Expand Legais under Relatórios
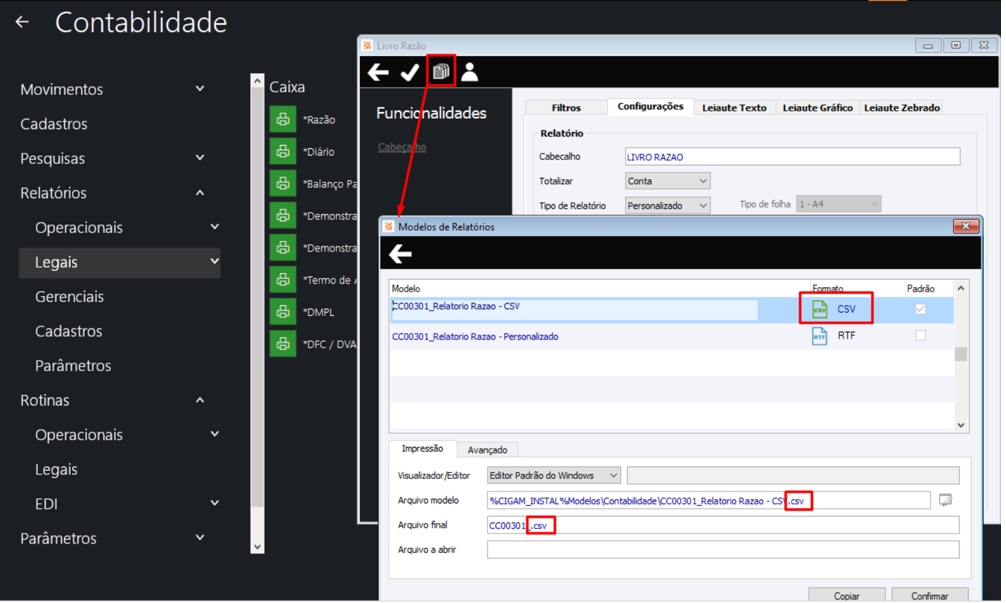The image size is (1006, 603). point(215,262)
